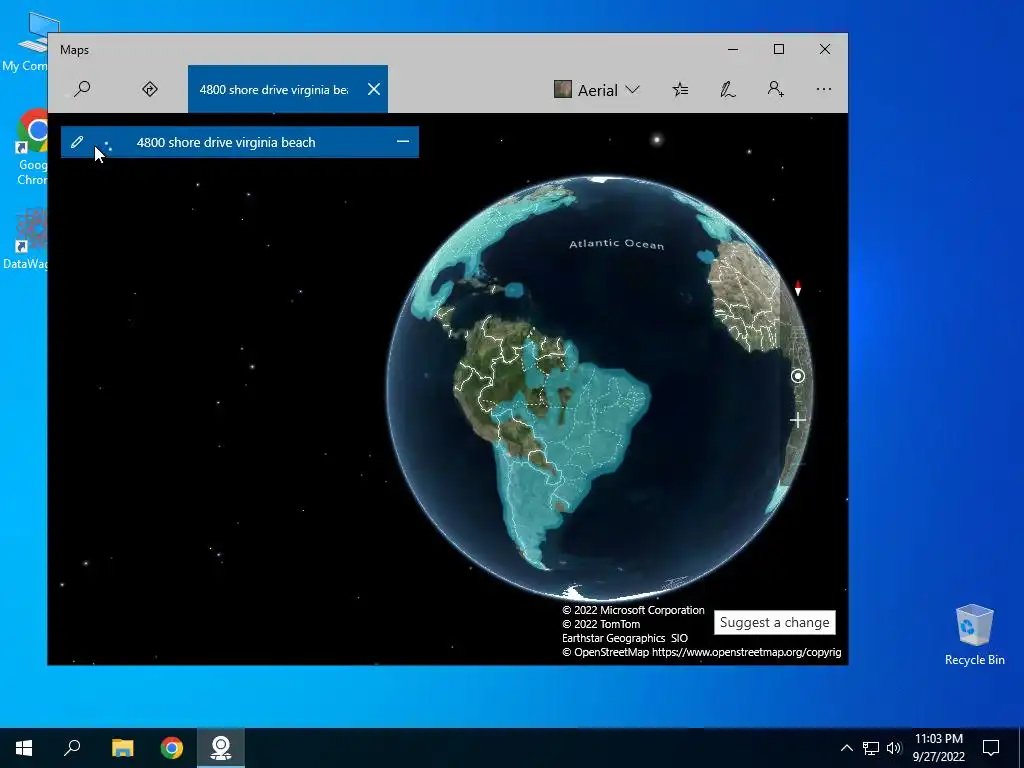
Task: Open the Search magnifier in Maps toolbar
Action: point(82,89)
